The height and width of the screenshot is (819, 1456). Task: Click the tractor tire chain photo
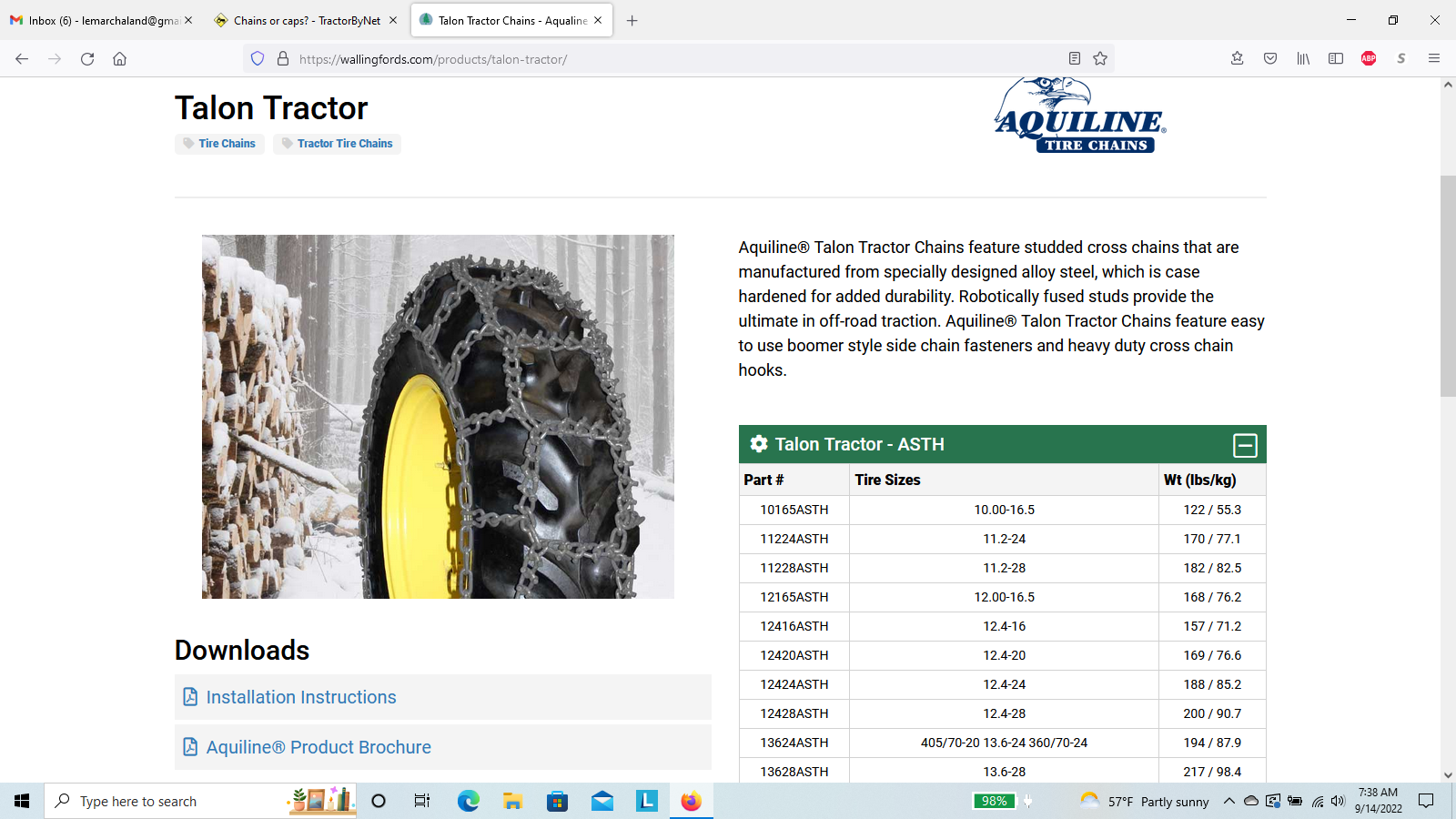point(438,417)
